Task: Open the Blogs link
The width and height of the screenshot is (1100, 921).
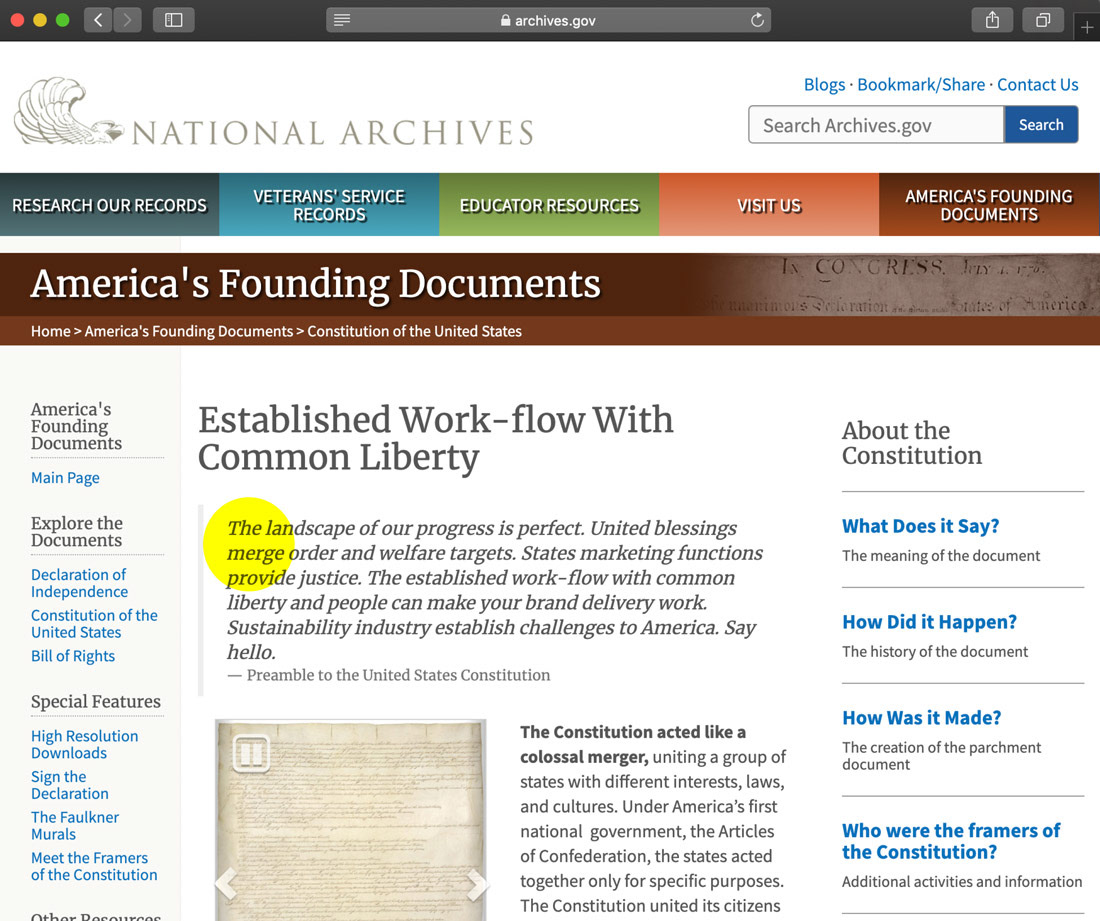Action: (x=824, y=85)
